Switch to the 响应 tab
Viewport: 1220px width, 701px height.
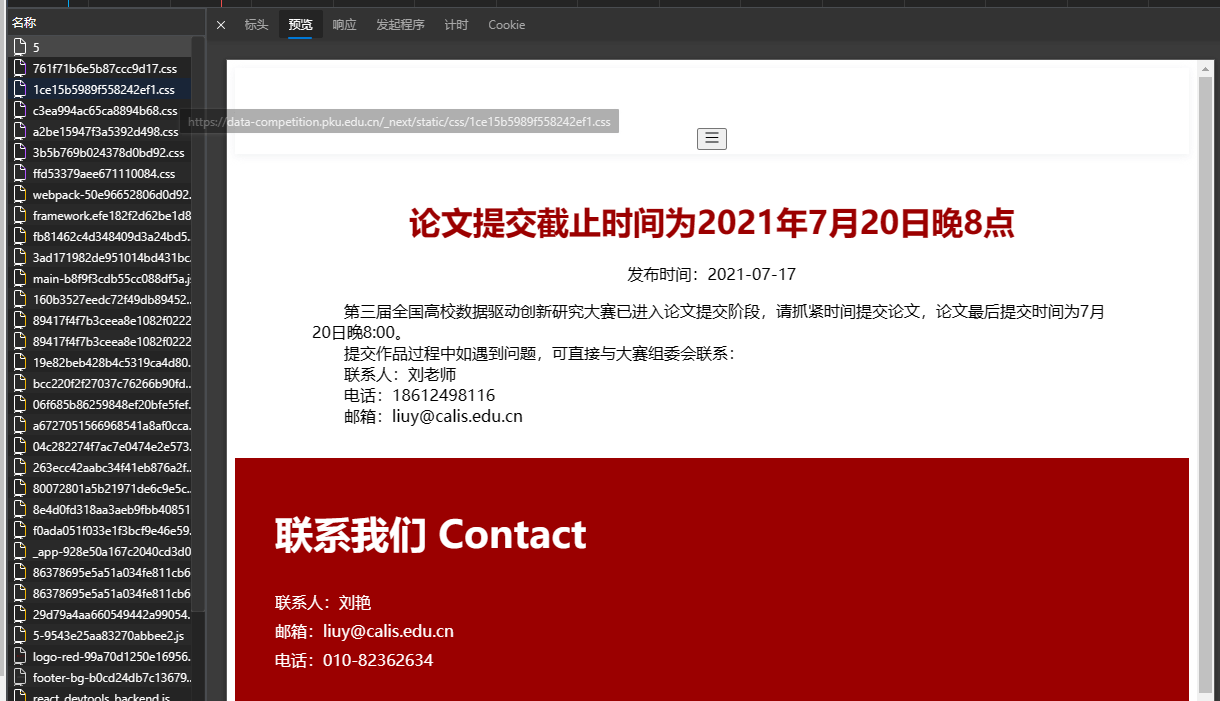click(344, 25)
